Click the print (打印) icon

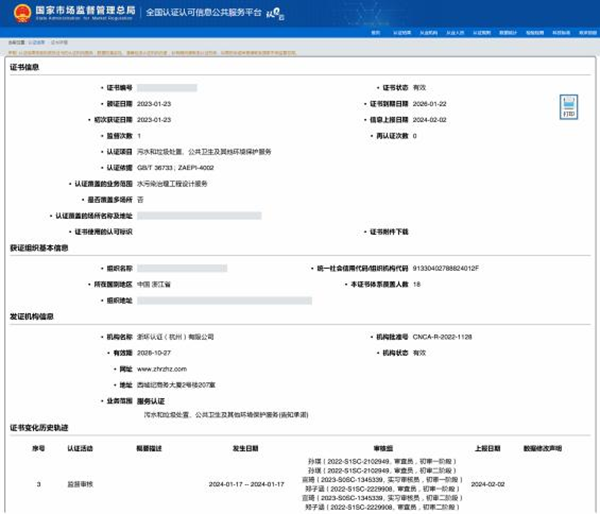click(567, 108)
